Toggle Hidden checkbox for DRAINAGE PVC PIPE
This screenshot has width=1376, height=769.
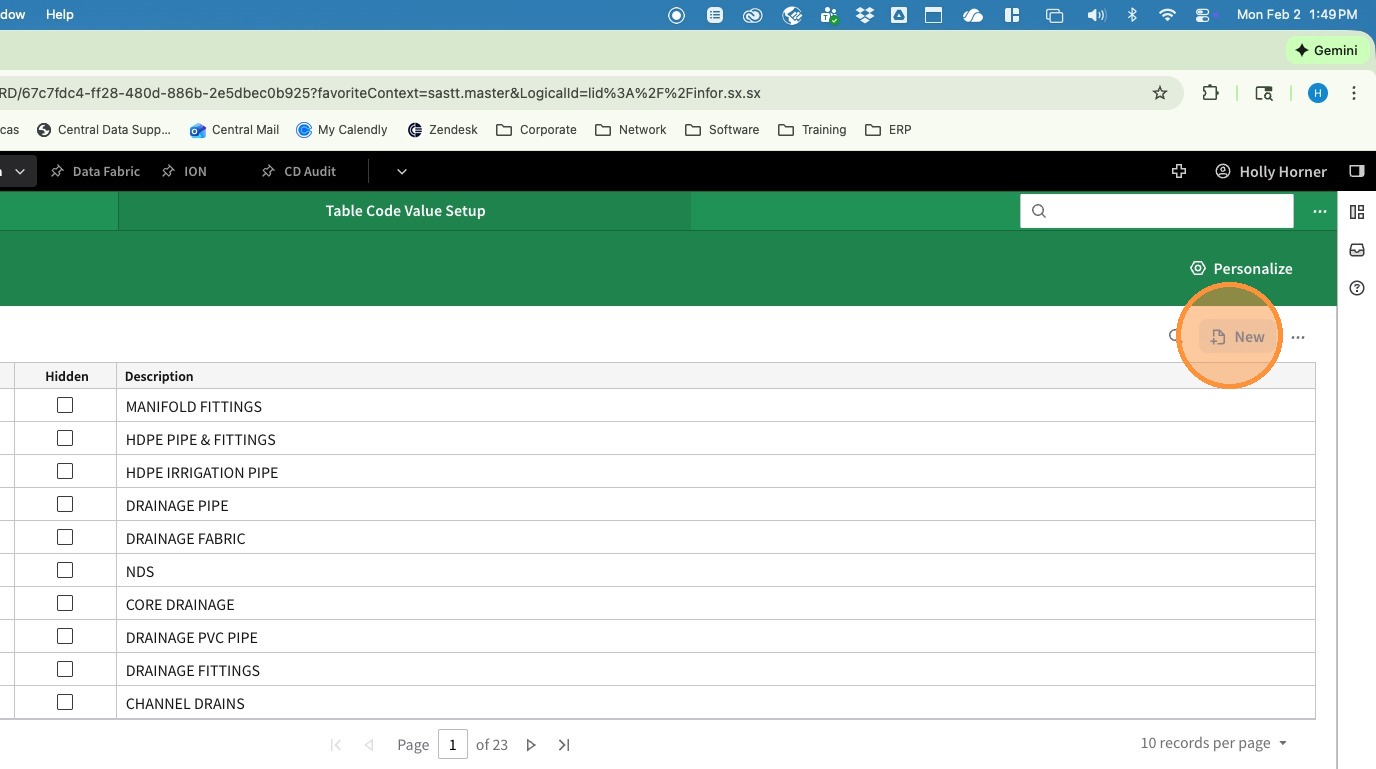(65, 636)
